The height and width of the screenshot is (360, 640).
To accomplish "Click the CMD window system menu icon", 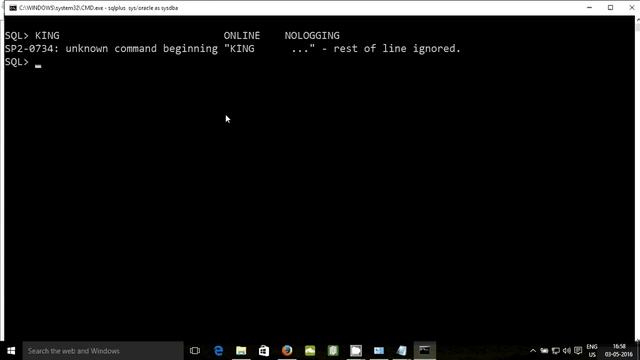I will [13, 8].
